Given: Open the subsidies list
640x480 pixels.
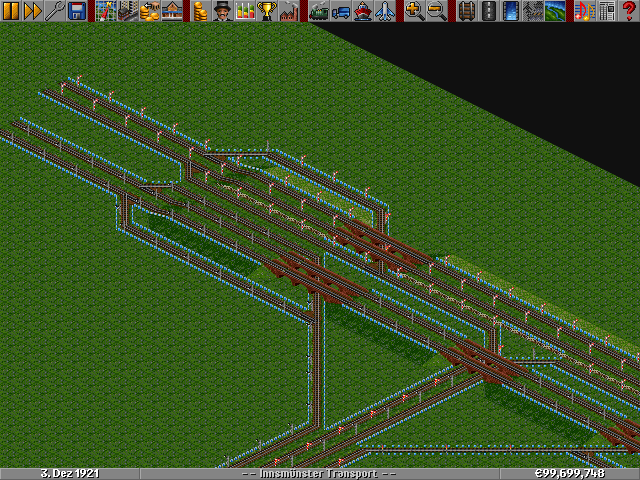Looking at the screenshot, I should point(149,11).
